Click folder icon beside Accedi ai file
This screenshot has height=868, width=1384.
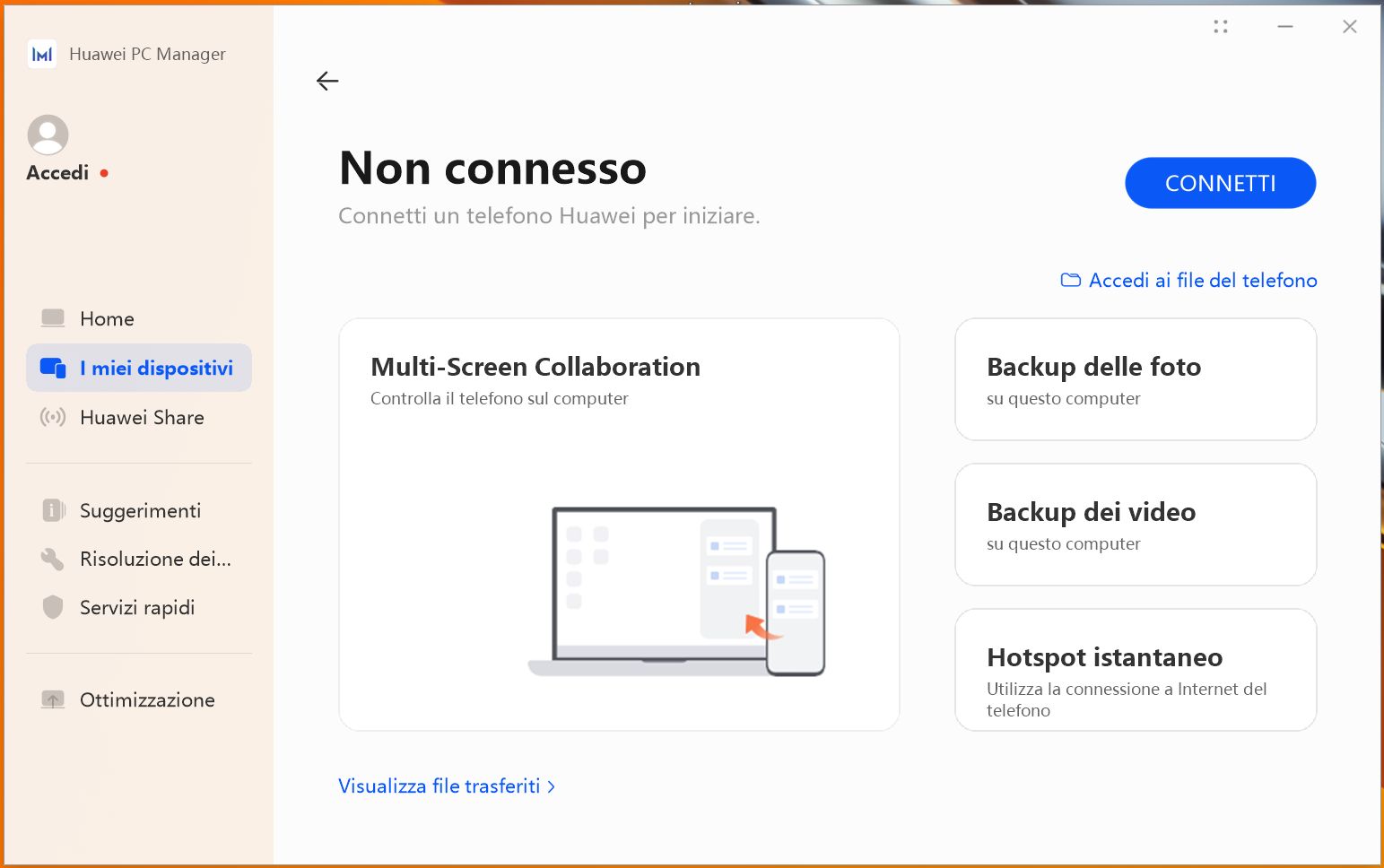(x=1071, y=280)
